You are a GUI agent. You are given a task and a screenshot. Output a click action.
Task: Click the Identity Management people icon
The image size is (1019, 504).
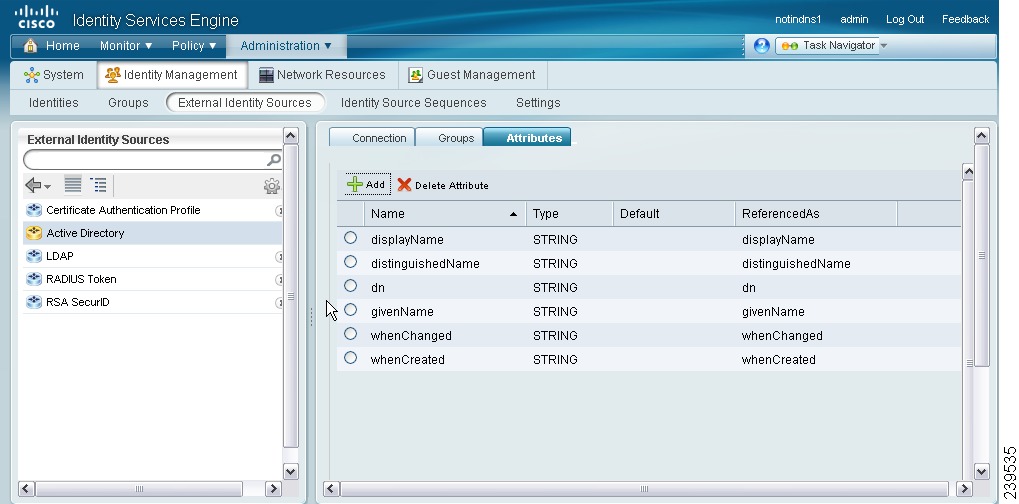click(113, 75)
